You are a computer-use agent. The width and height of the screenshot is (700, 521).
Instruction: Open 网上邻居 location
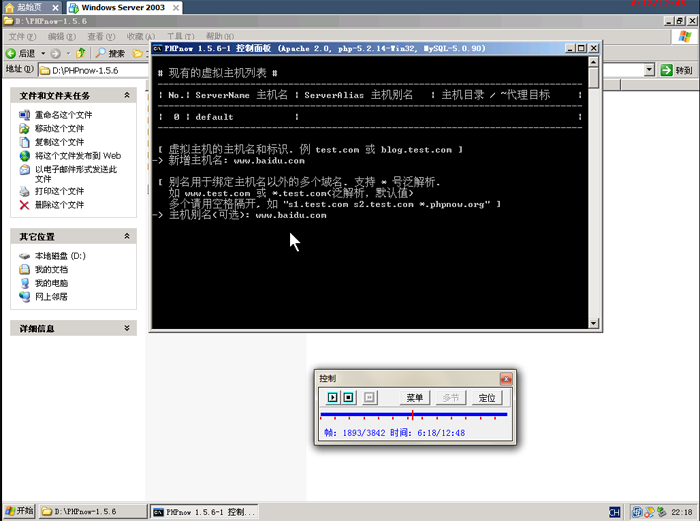[51, 297]
